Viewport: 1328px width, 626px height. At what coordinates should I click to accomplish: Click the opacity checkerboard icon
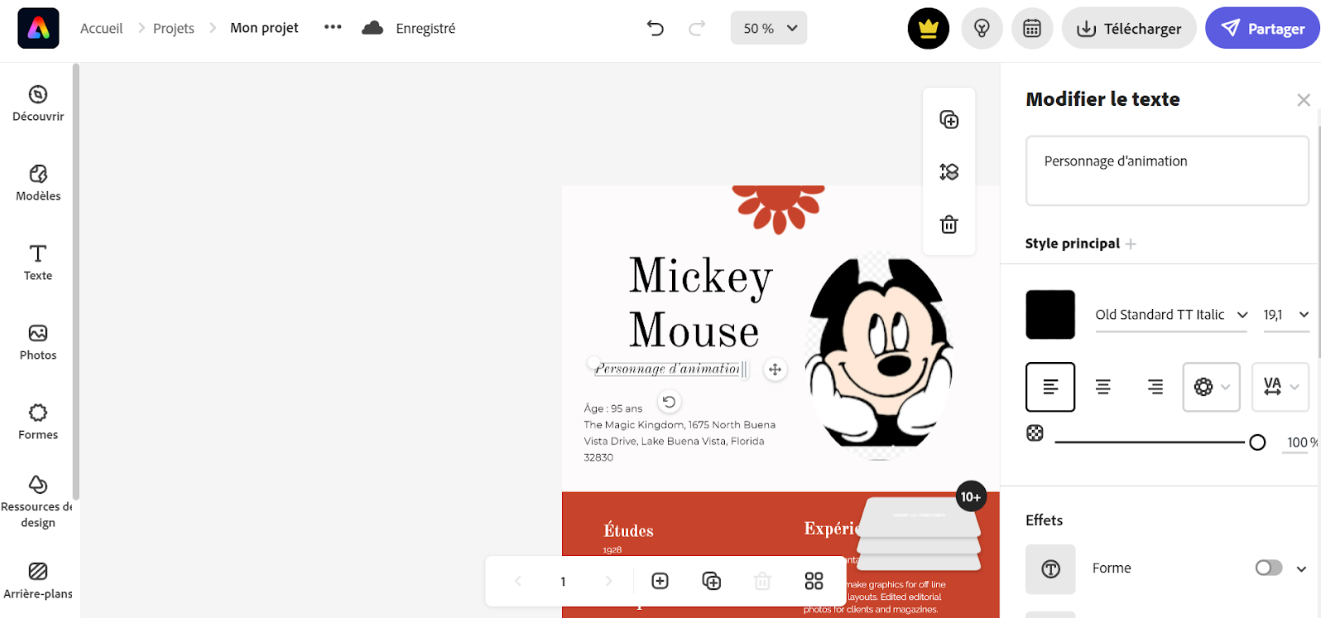click(1035, 433)
